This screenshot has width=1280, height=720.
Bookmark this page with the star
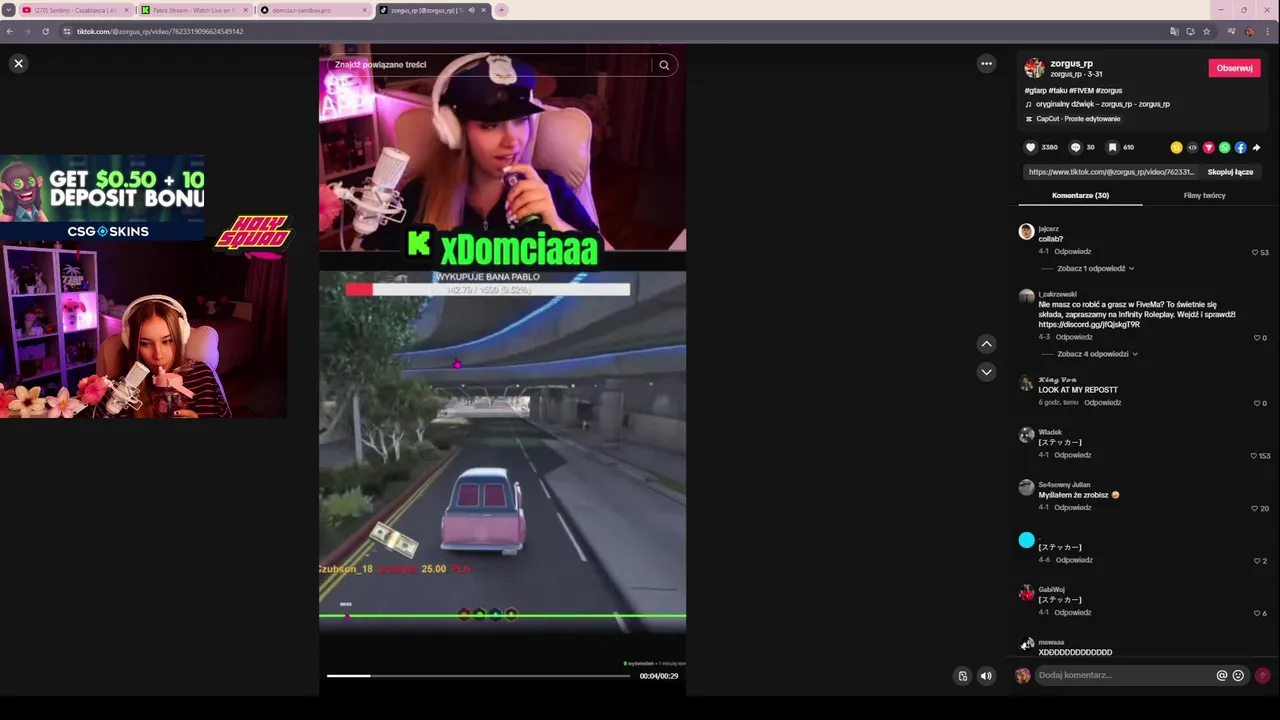pyautogui.click(x=1207, y=31)
